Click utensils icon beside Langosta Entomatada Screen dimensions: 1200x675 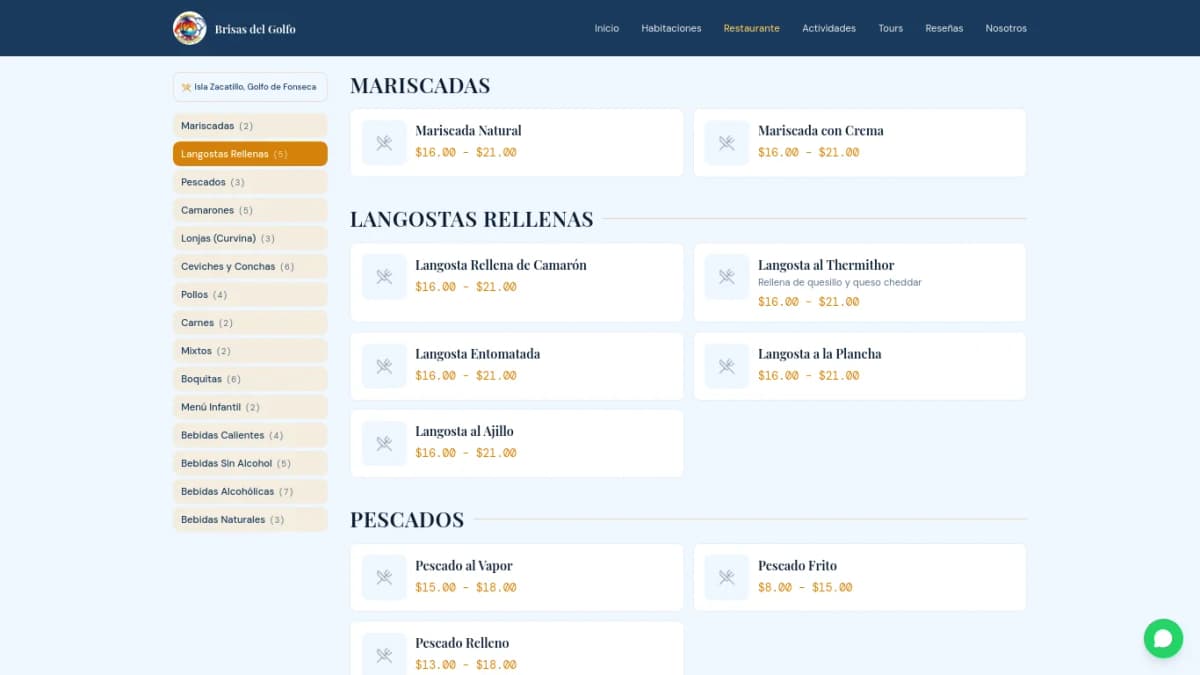click(x=384, y=366)
